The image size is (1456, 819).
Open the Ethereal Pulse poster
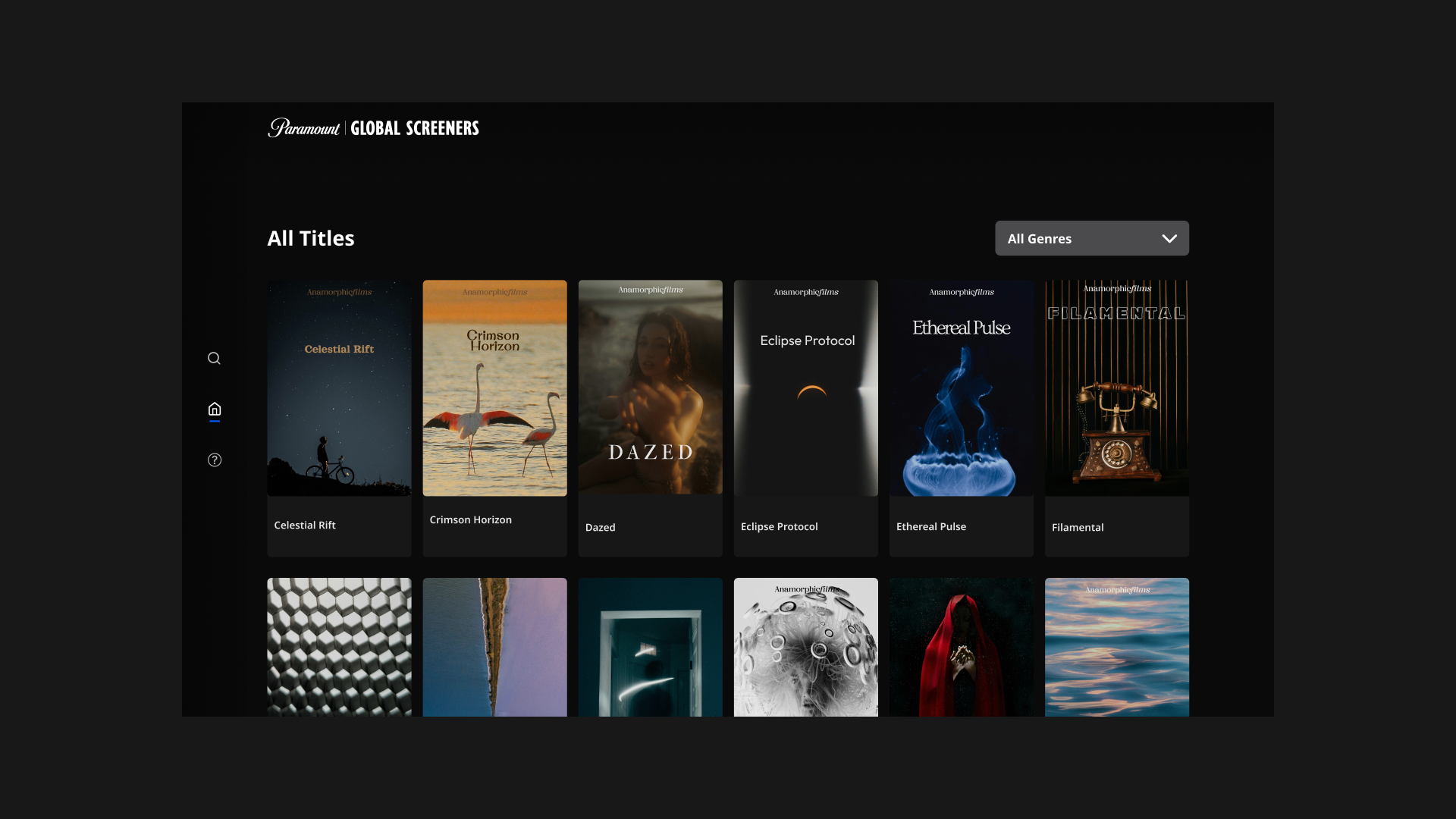click(x=961, y=388)
